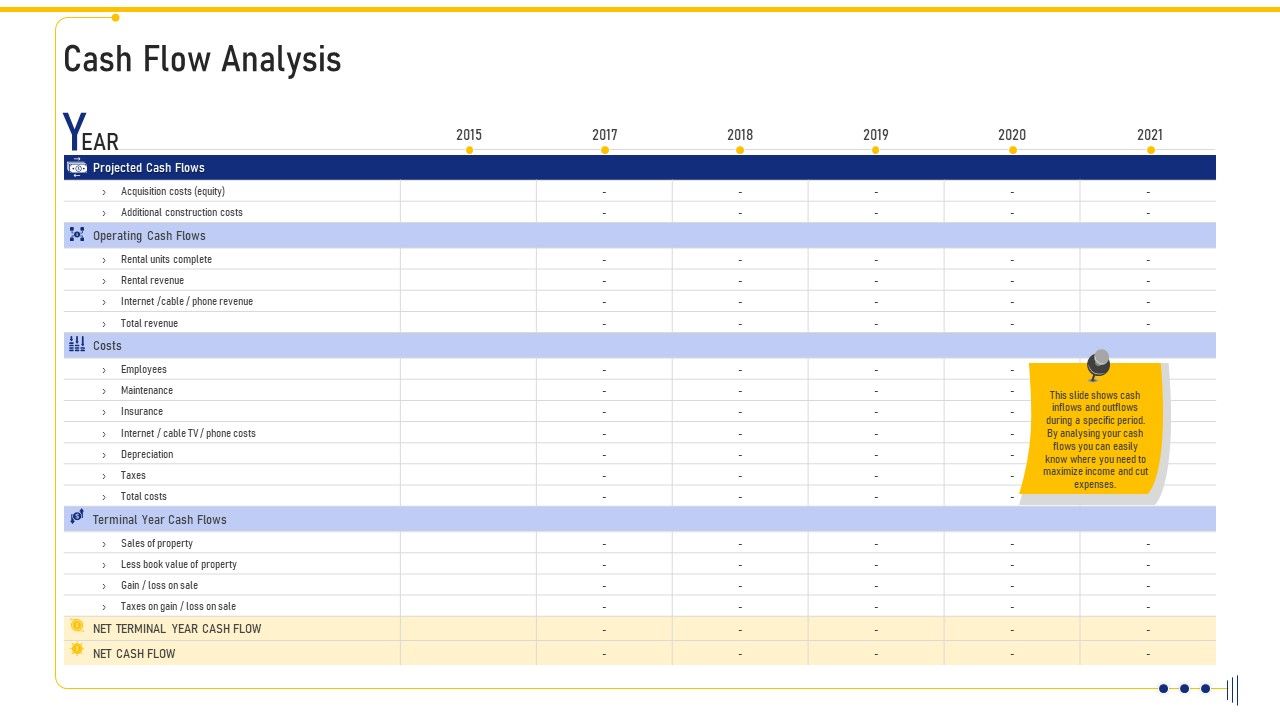
Task: Click the chevron beside Rental revenue
Action: click(x=104, y=280)
